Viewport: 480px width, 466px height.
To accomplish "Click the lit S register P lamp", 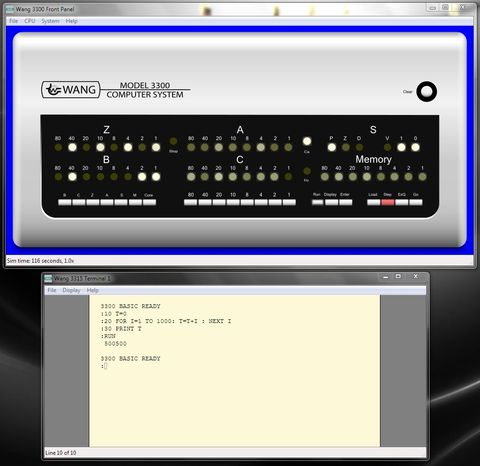I will (x=331, y=147).
